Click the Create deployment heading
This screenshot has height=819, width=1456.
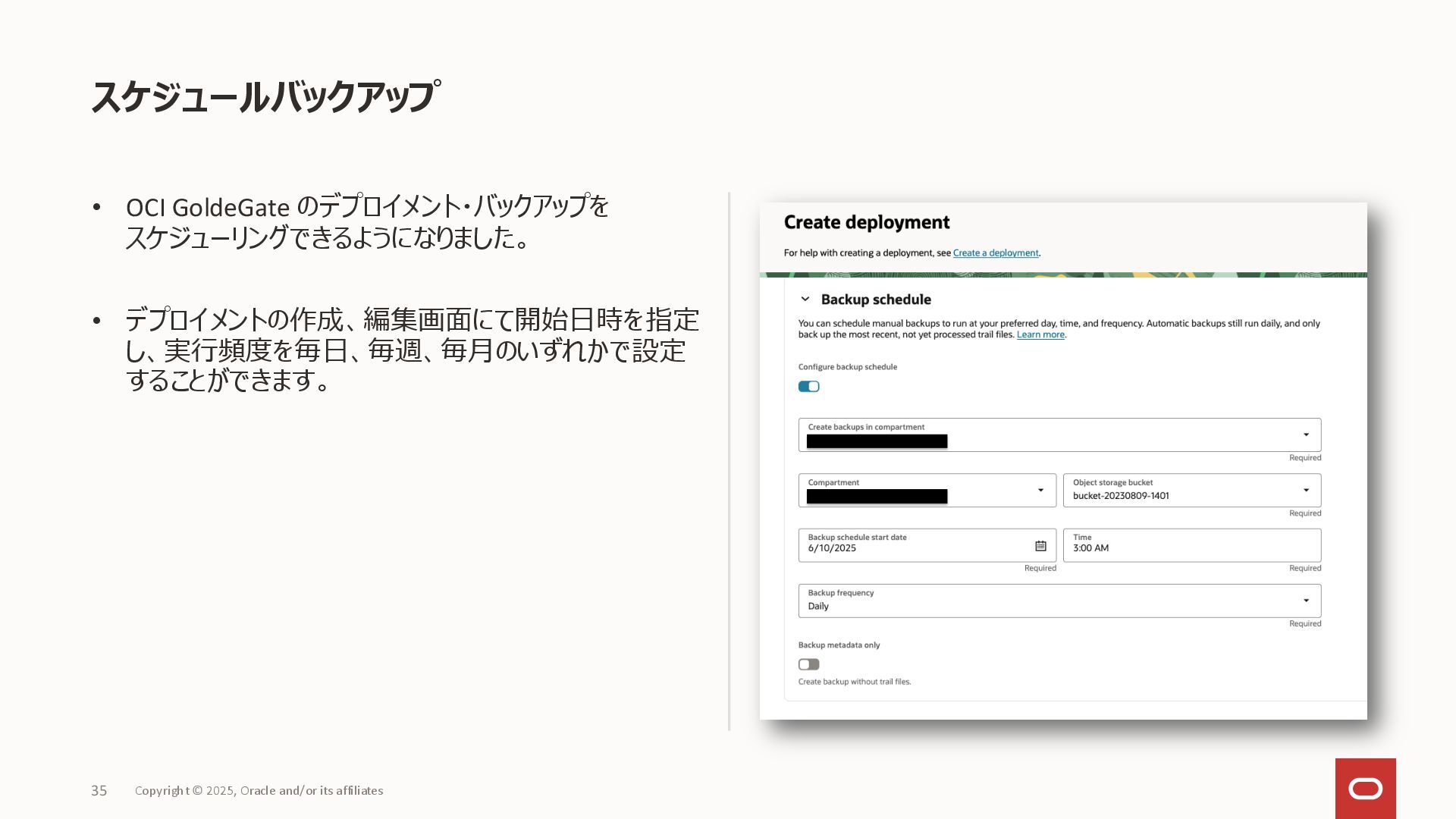(x=866, y=223)
